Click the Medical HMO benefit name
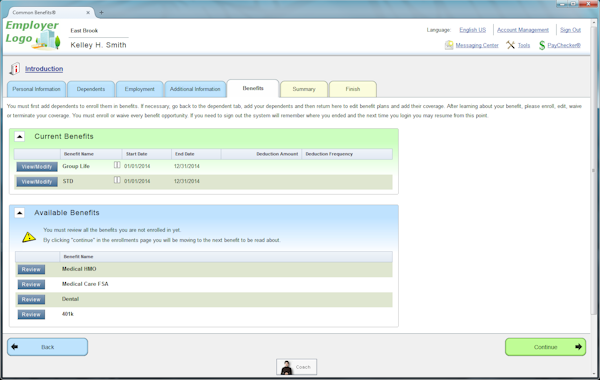The image size is (600, 380). (79, 269)
